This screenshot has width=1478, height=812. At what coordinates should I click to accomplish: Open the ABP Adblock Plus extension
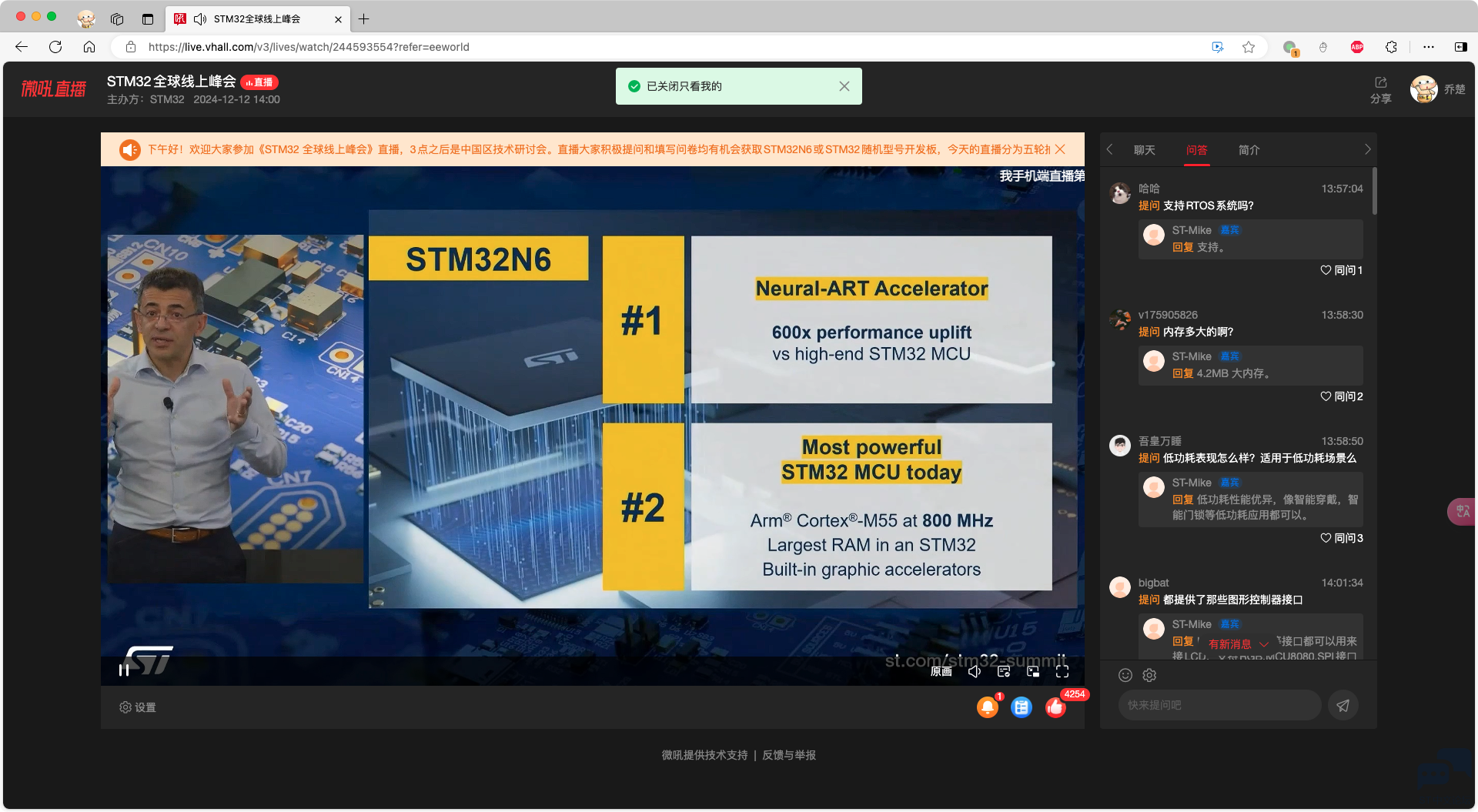[x=1357, y=47]
